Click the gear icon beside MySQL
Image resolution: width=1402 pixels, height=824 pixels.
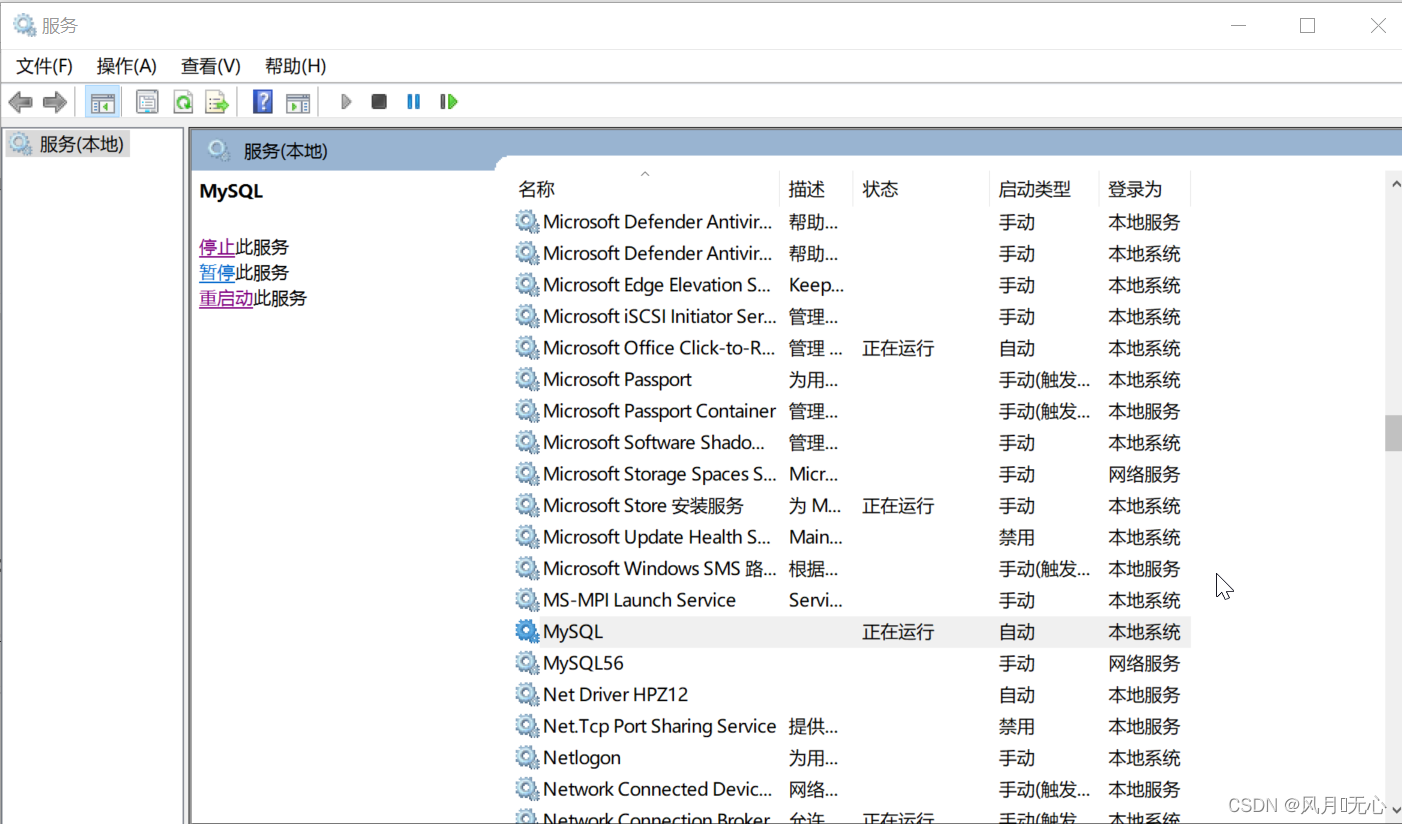pos(527,631)
